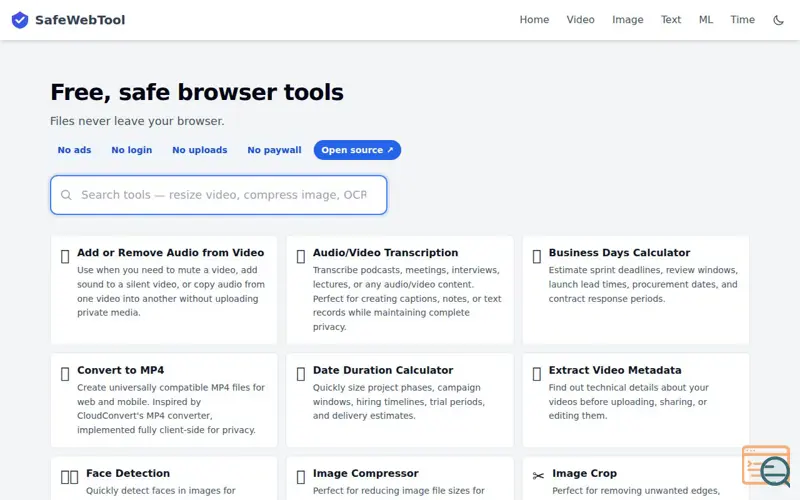Open Audio/Video Transcription tool title
800x500 pixels.
pyautogui.click(x=386, y=253)
